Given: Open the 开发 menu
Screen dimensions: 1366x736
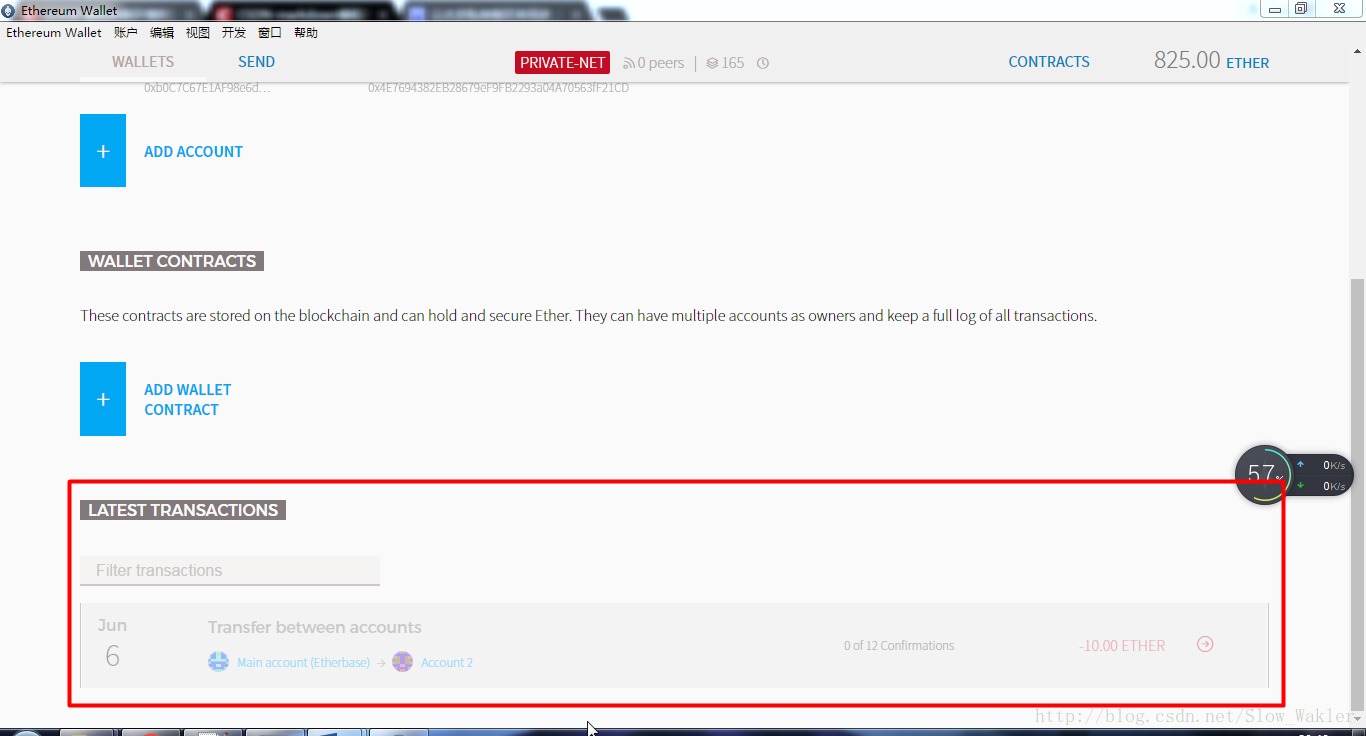Looking at the screenshot, I should tap(234, 33).
